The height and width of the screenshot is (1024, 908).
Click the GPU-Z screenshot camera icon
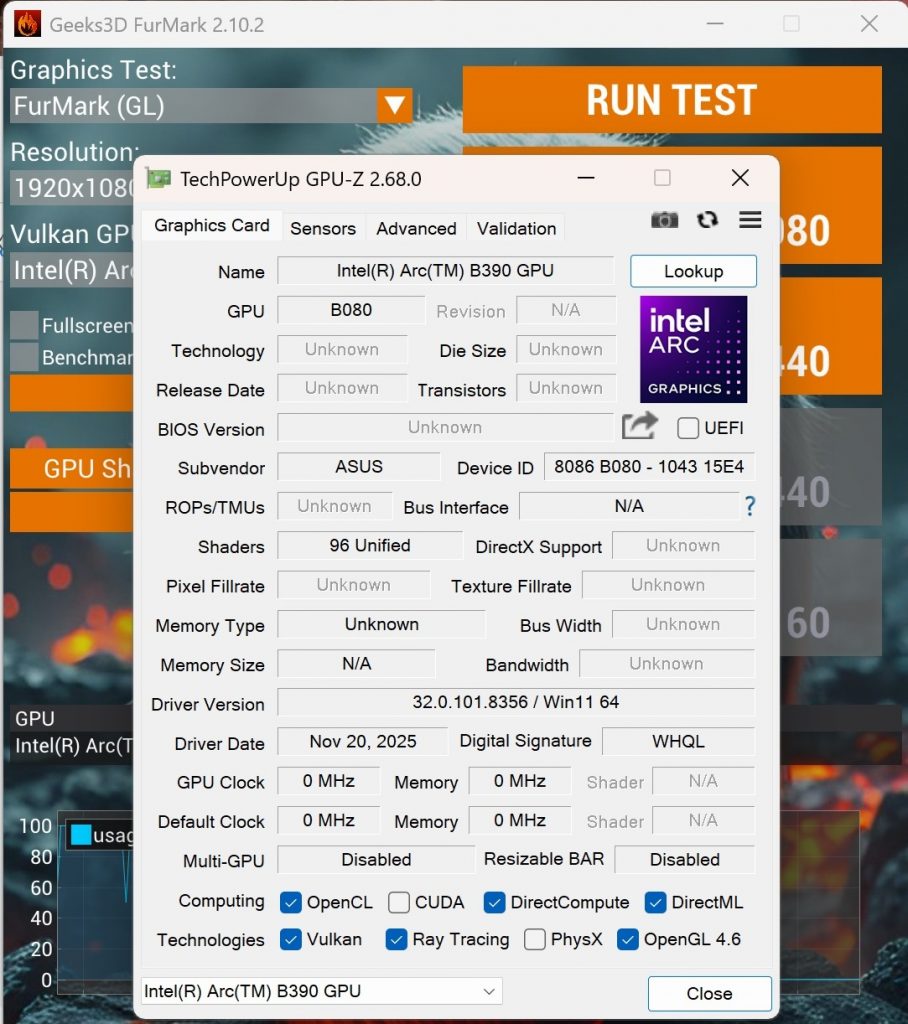pyautogui.click(x=664, y=220)
